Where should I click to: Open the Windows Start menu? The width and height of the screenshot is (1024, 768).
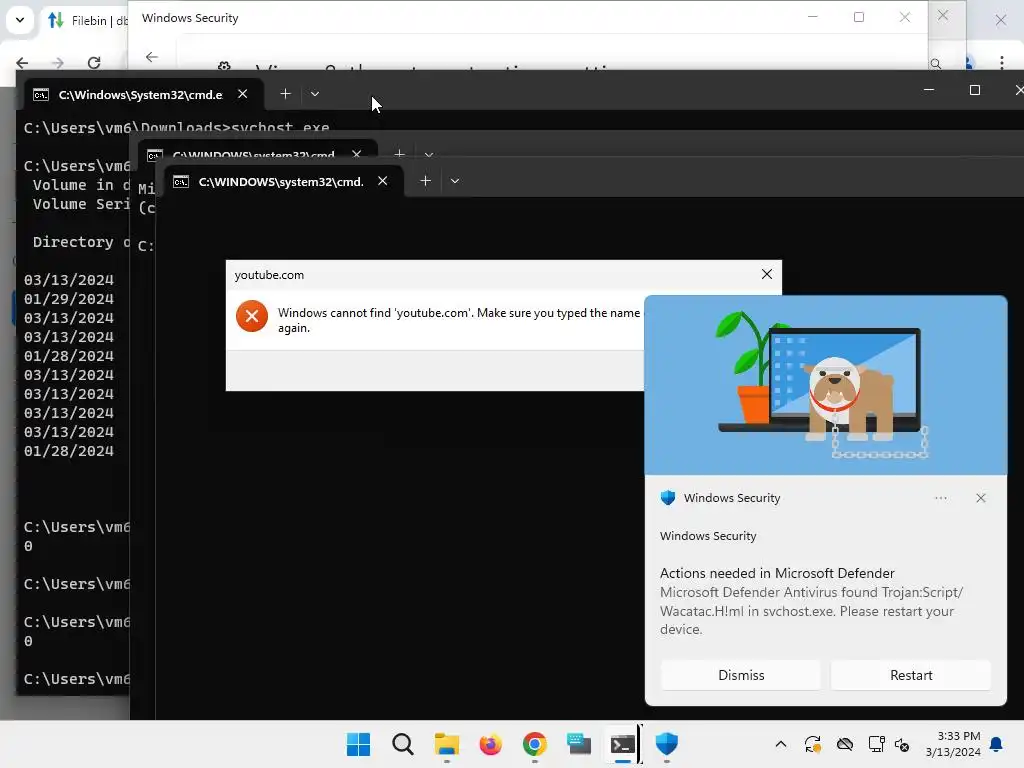358,744
